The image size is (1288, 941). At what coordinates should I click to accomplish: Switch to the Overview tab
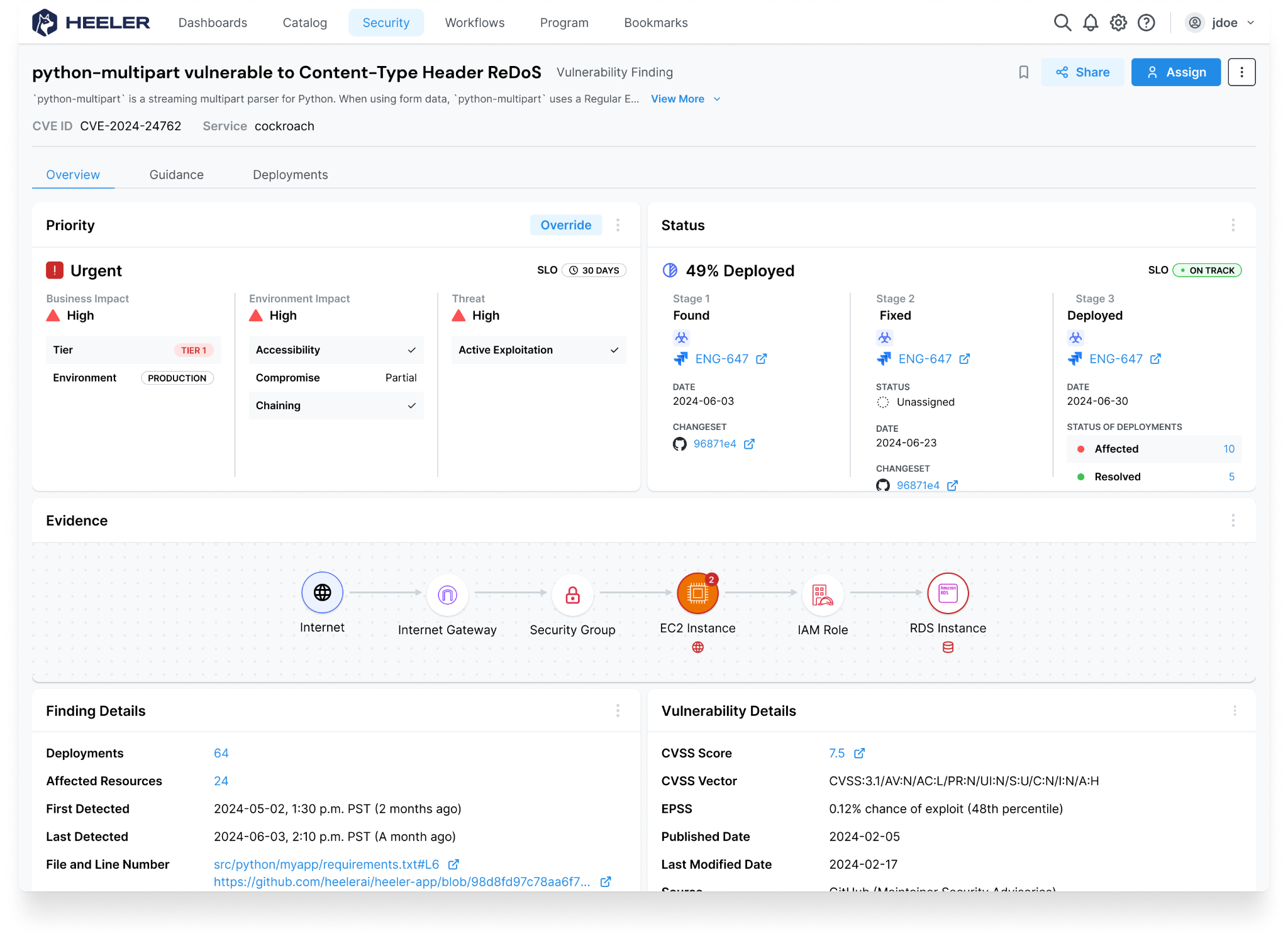tap(73, 175)
